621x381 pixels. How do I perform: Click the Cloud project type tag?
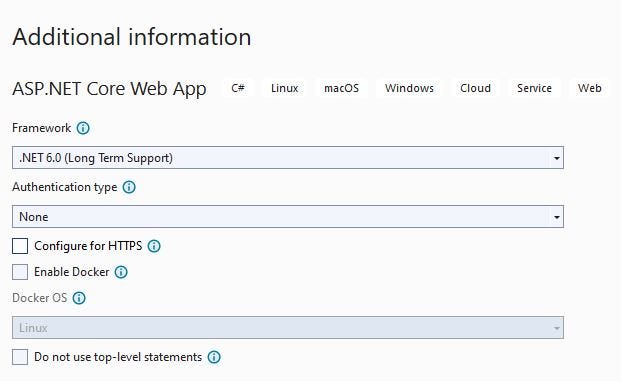click(475, 88)
